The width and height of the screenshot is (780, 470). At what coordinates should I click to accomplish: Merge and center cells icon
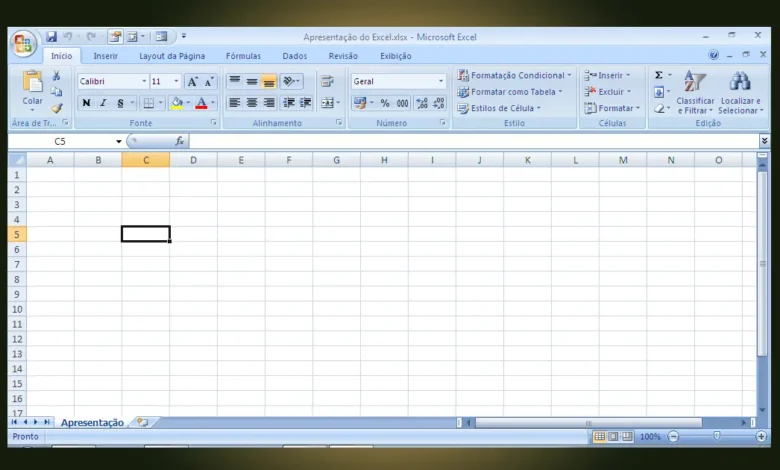[327, 103]
